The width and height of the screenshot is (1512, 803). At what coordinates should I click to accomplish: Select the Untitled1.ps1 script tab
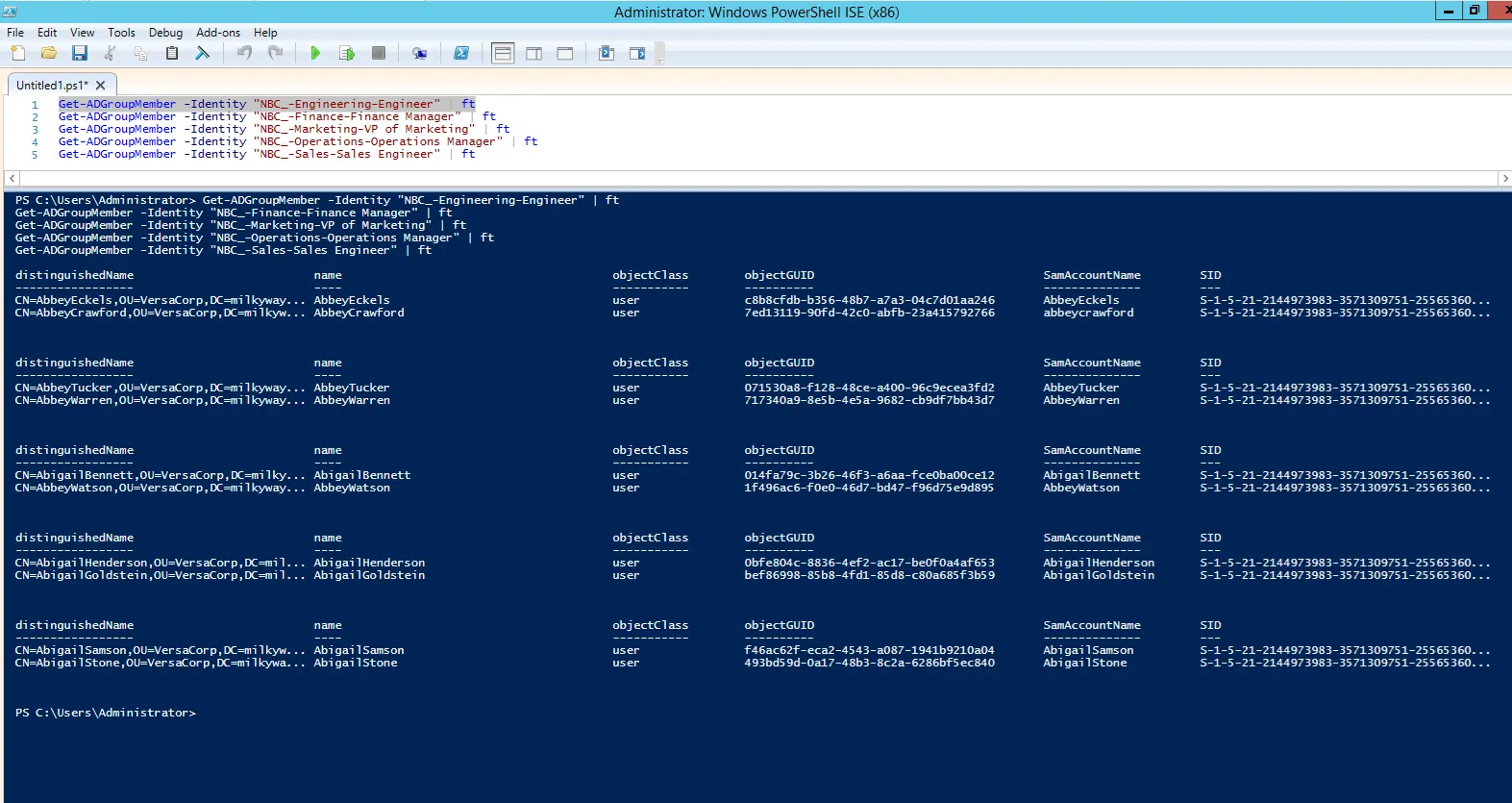coord(52,86)
